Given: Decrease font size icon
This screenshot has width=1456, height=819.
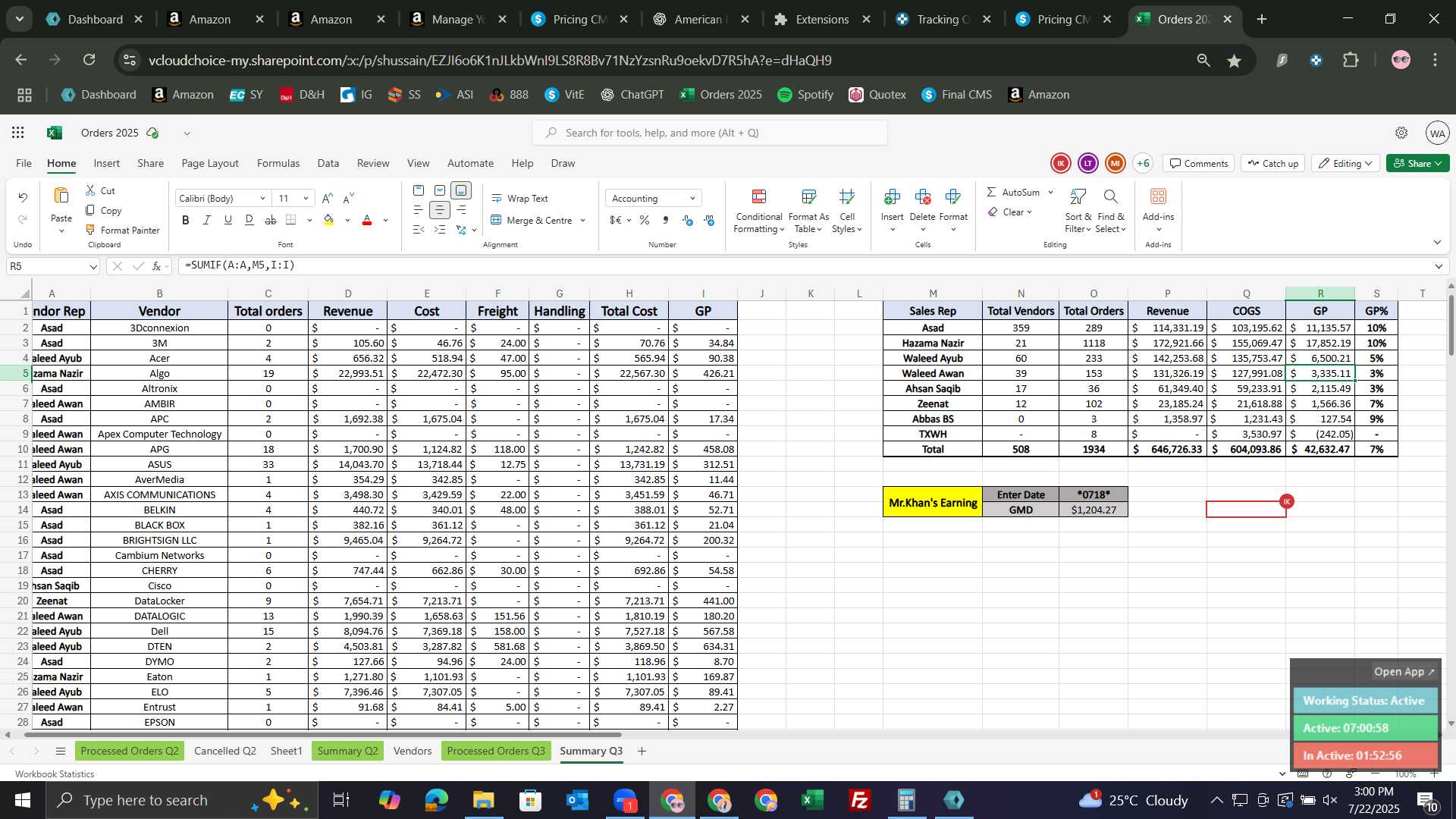Looking at the screenshot, I should coord(349,199).
